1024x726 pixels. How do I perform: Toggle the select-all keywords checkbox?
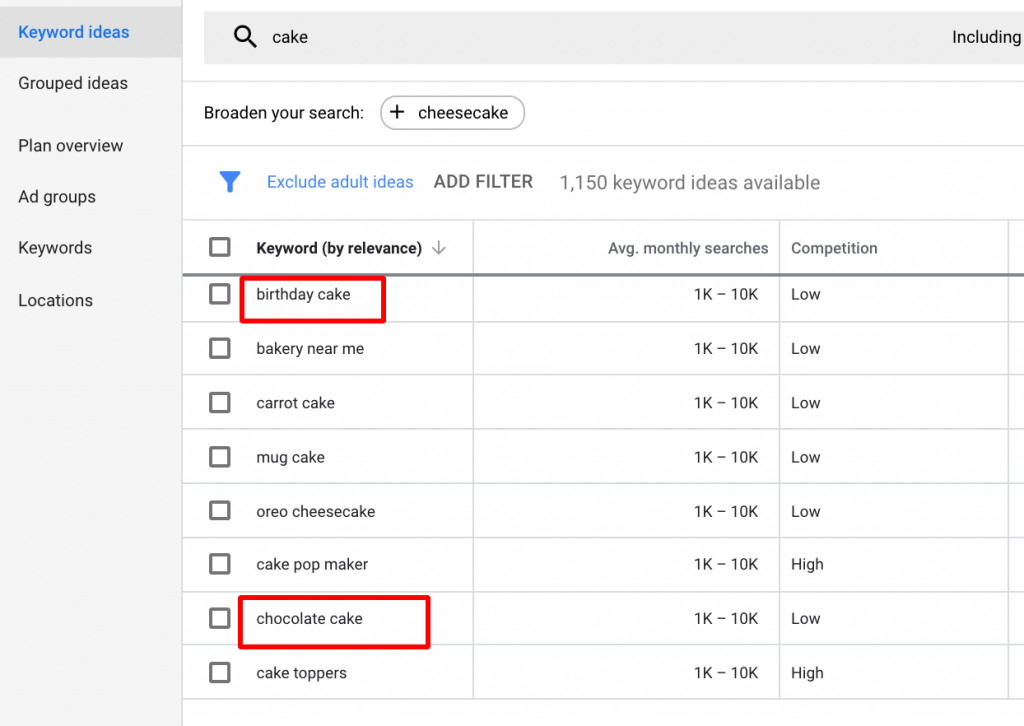tap(220, 247)
